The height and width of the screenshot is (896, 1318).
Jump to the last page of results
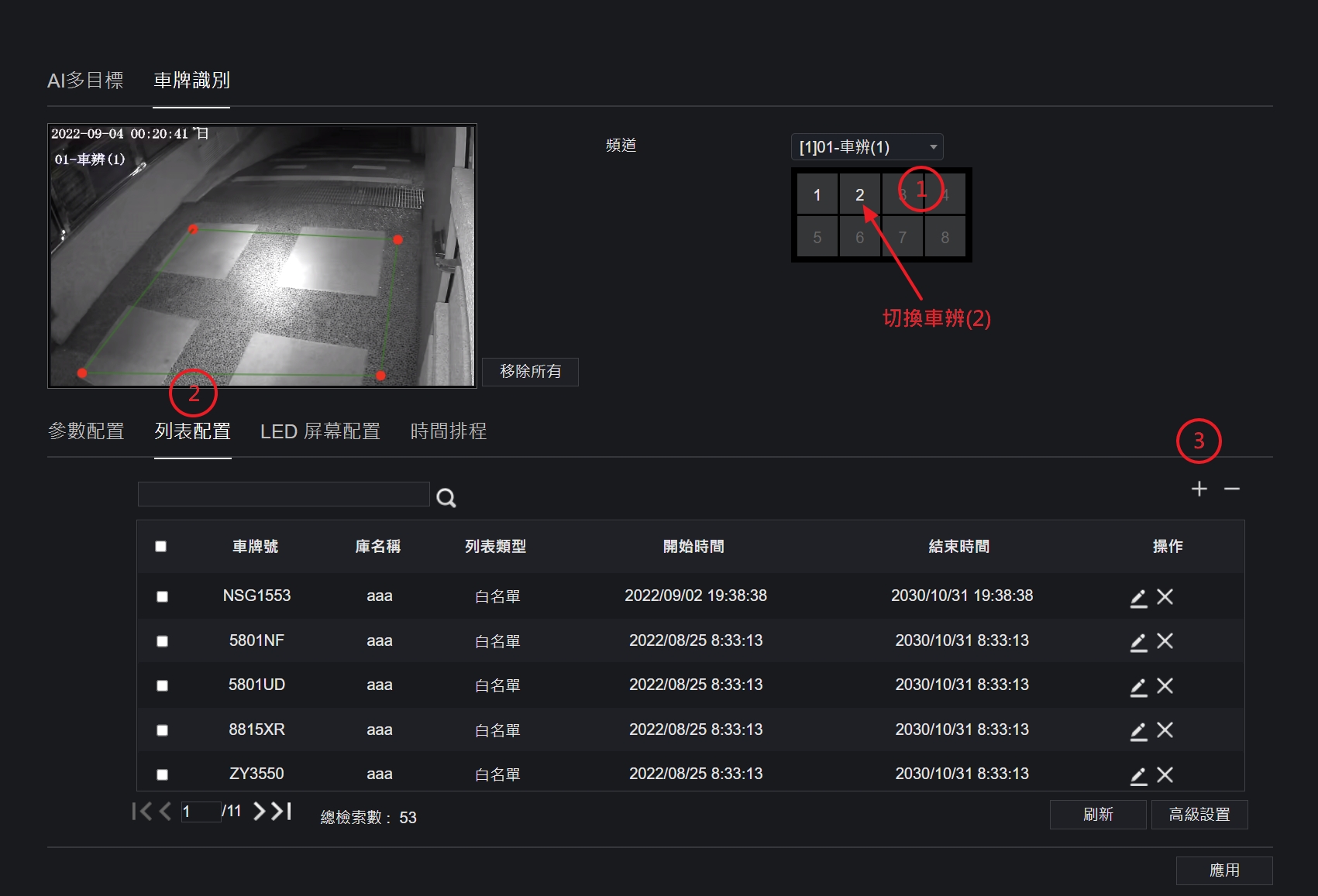pyautogui.click(x=281, y=811)
